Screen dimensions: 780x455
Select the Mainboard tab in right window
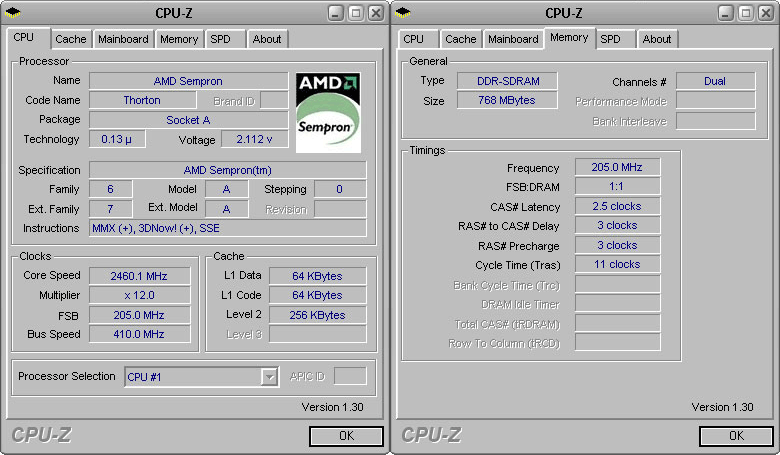pyautogui.click(x=513, y=39)
